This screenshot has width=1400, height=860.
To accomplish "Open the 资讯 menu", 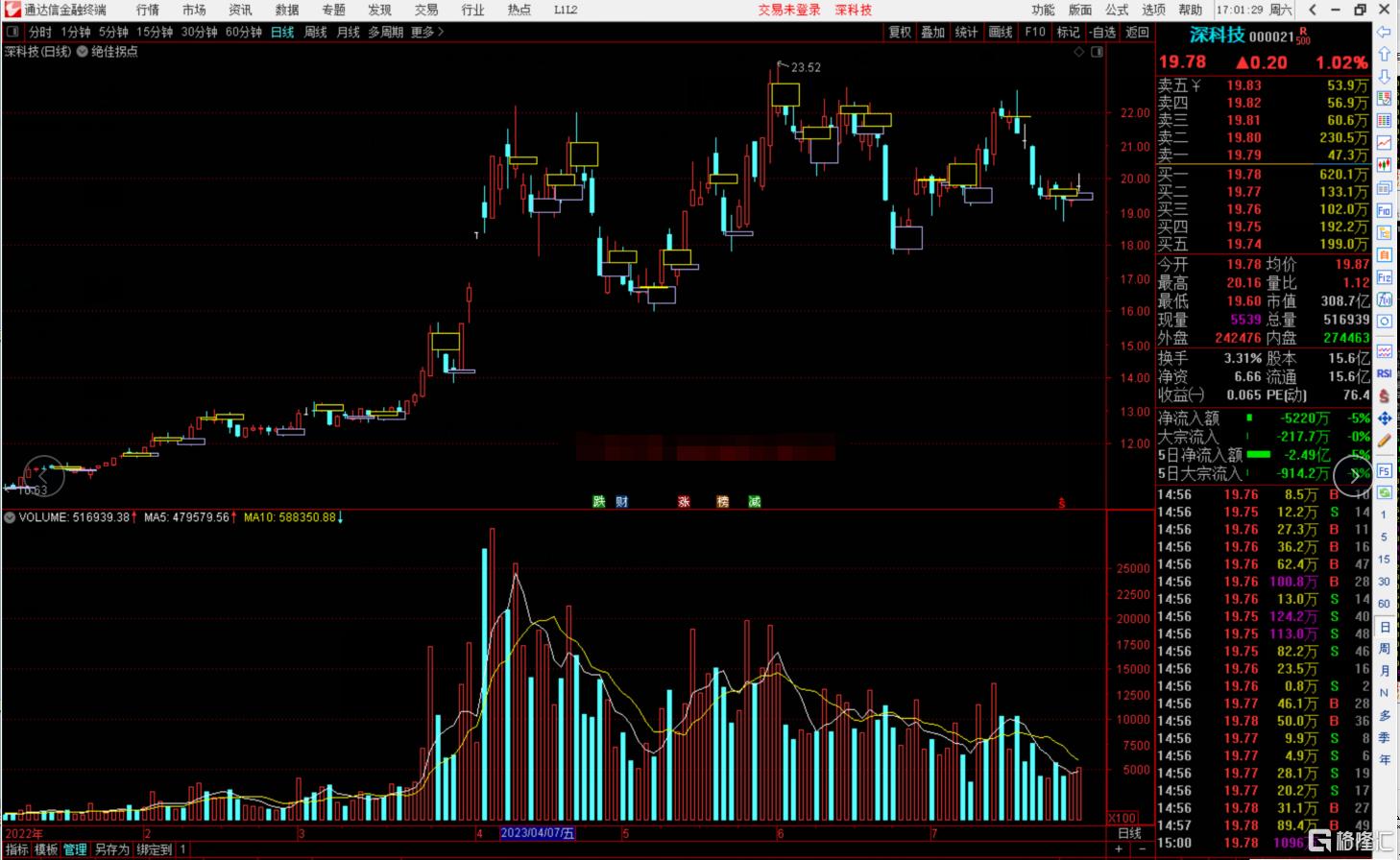I will point(240,10).
